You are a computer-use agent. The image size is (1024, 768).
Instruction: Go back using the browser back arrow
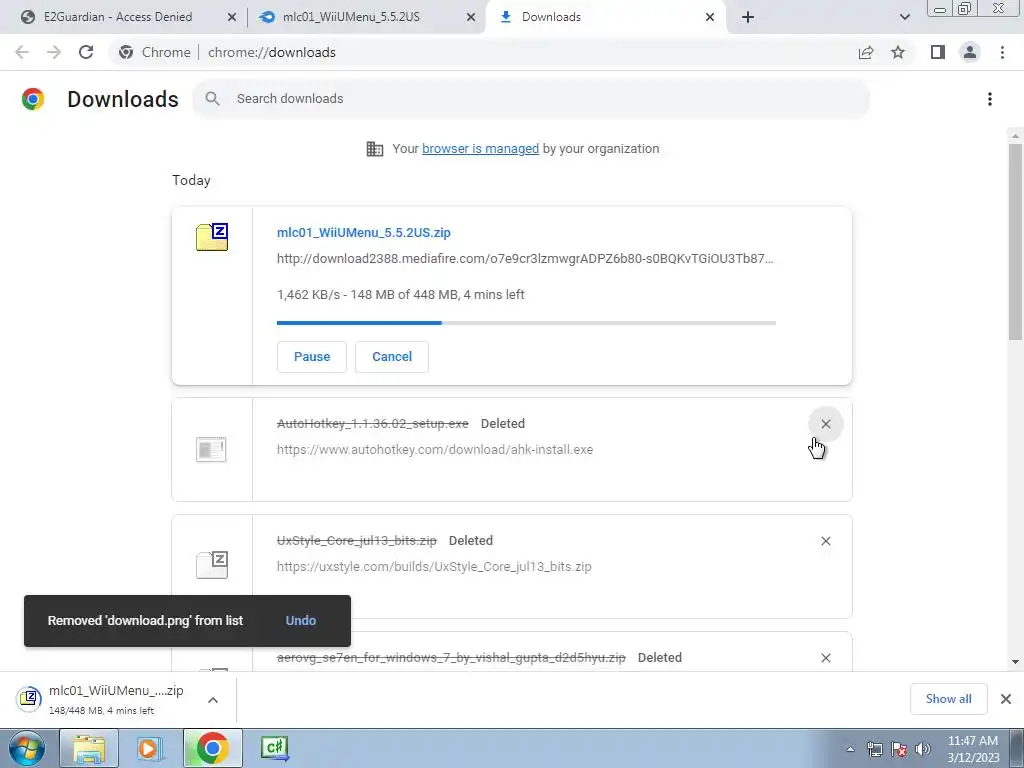(x=22, y=52)
